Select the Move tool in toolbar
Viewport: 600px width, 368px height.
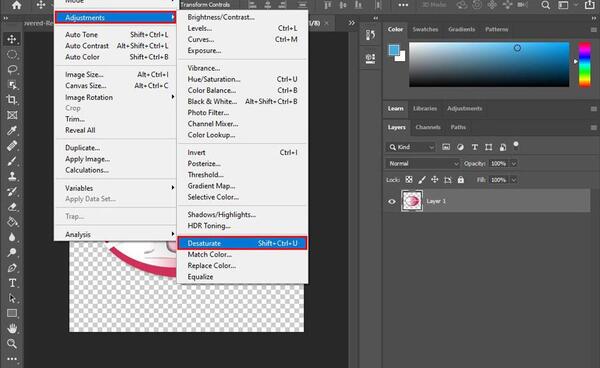click(12, 39)
